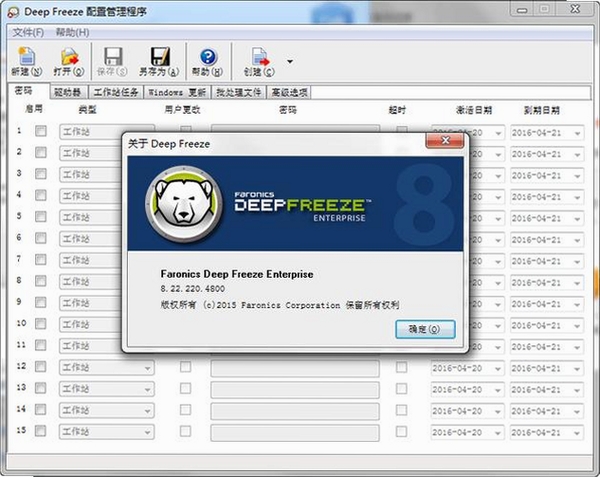The width and height of the screenshot is (600, 477).
Task: Open expiry date dropdown in row 15
Action: (x=577, y=433)
